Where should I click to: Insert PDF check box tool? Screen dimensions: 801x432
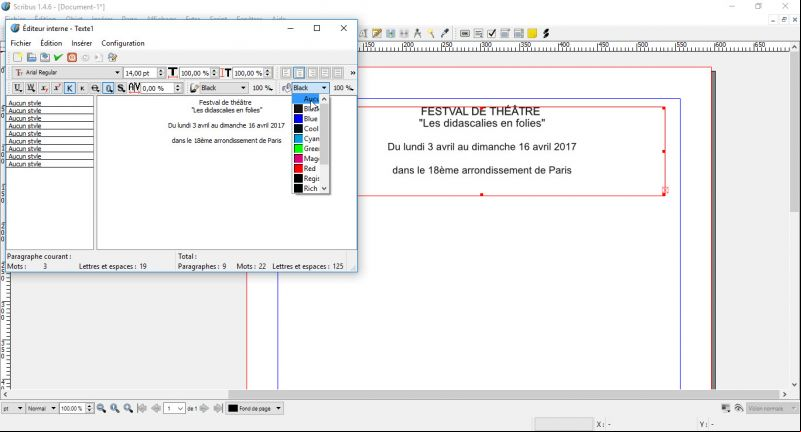(x=491, y=33)
